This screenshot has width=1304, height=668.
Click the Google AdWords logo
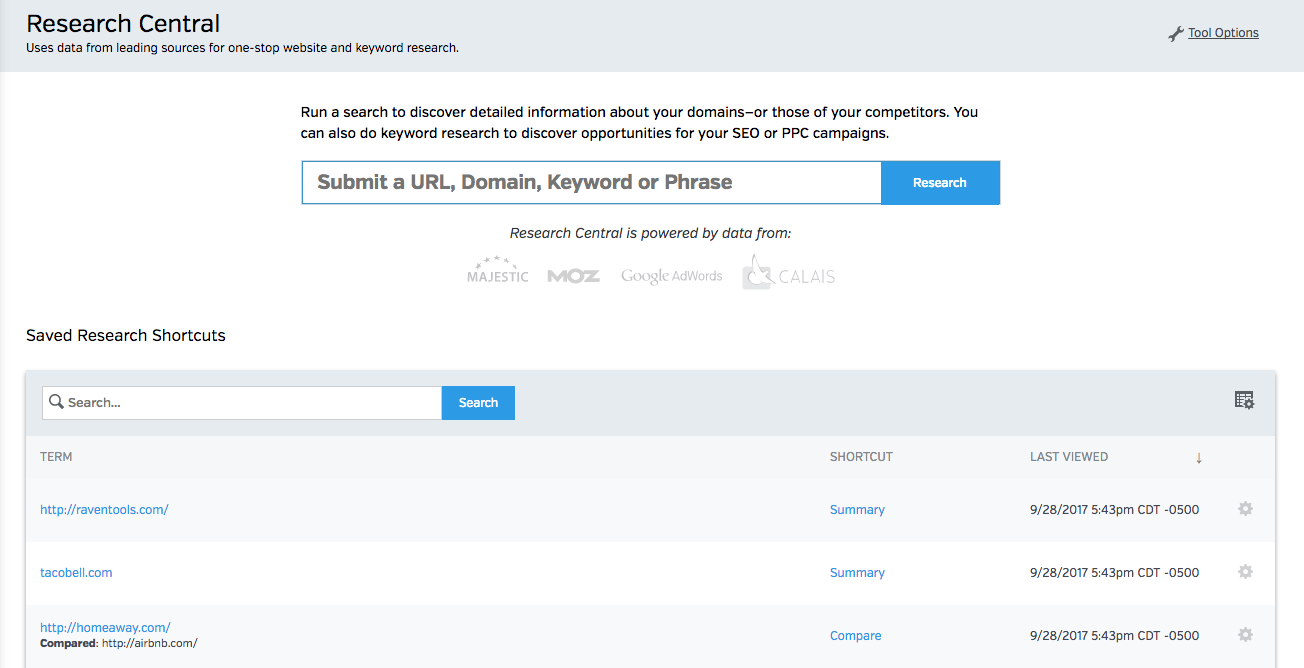point(671,276)
